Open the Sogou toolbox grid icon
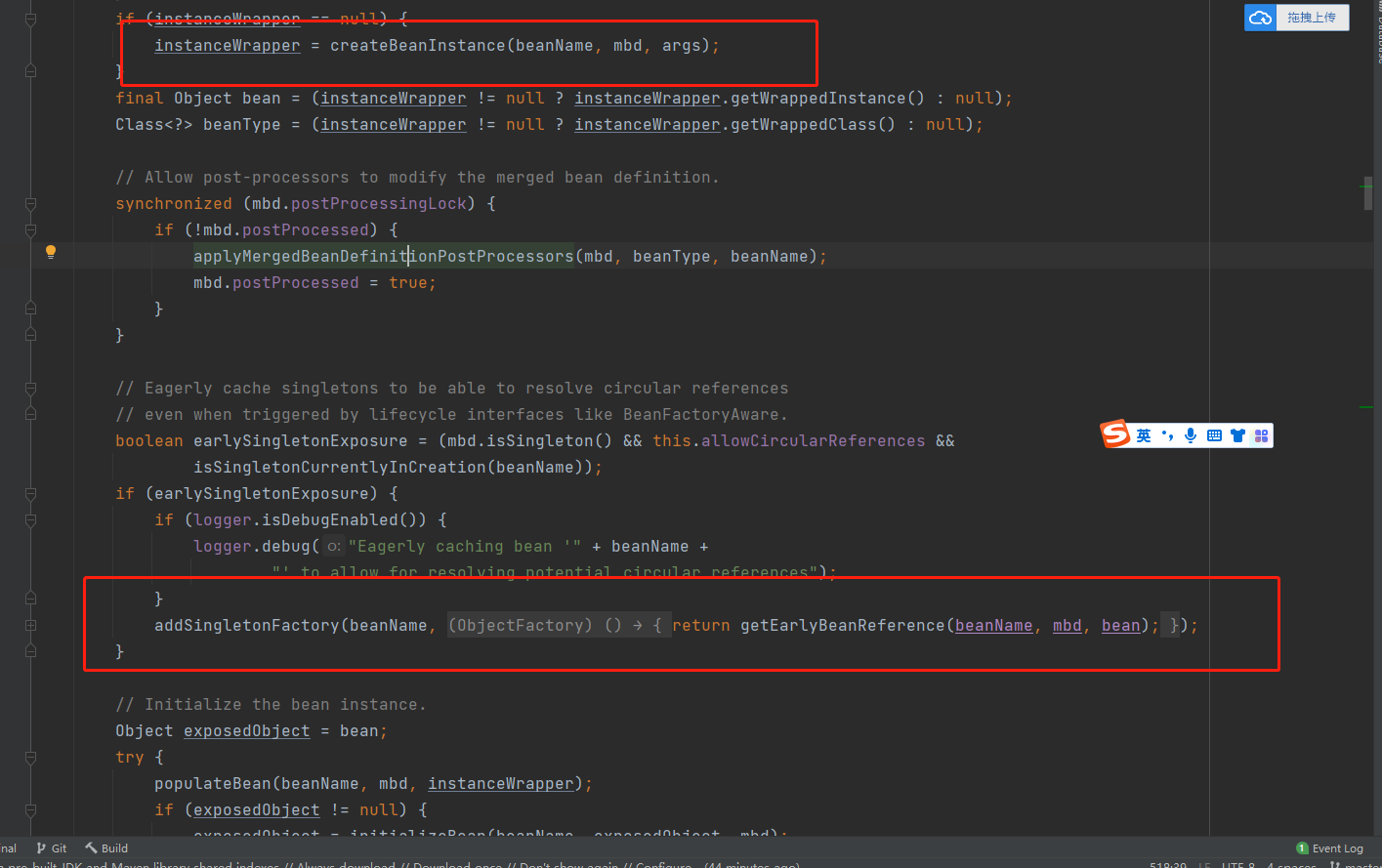 click(1261, 435)
